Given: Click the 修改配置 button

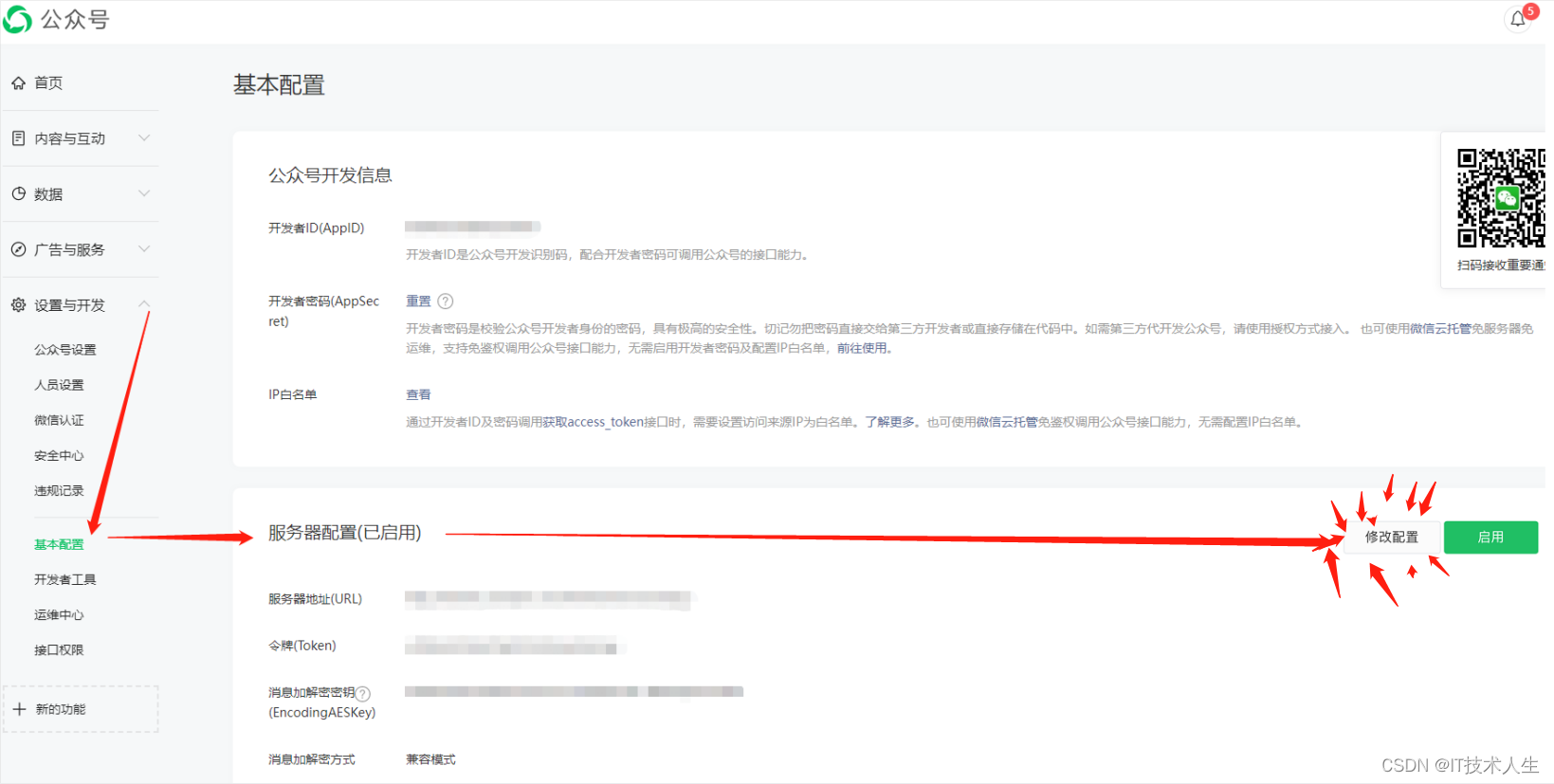Looking at the screenshot, I should click(x=1392, y=537).
